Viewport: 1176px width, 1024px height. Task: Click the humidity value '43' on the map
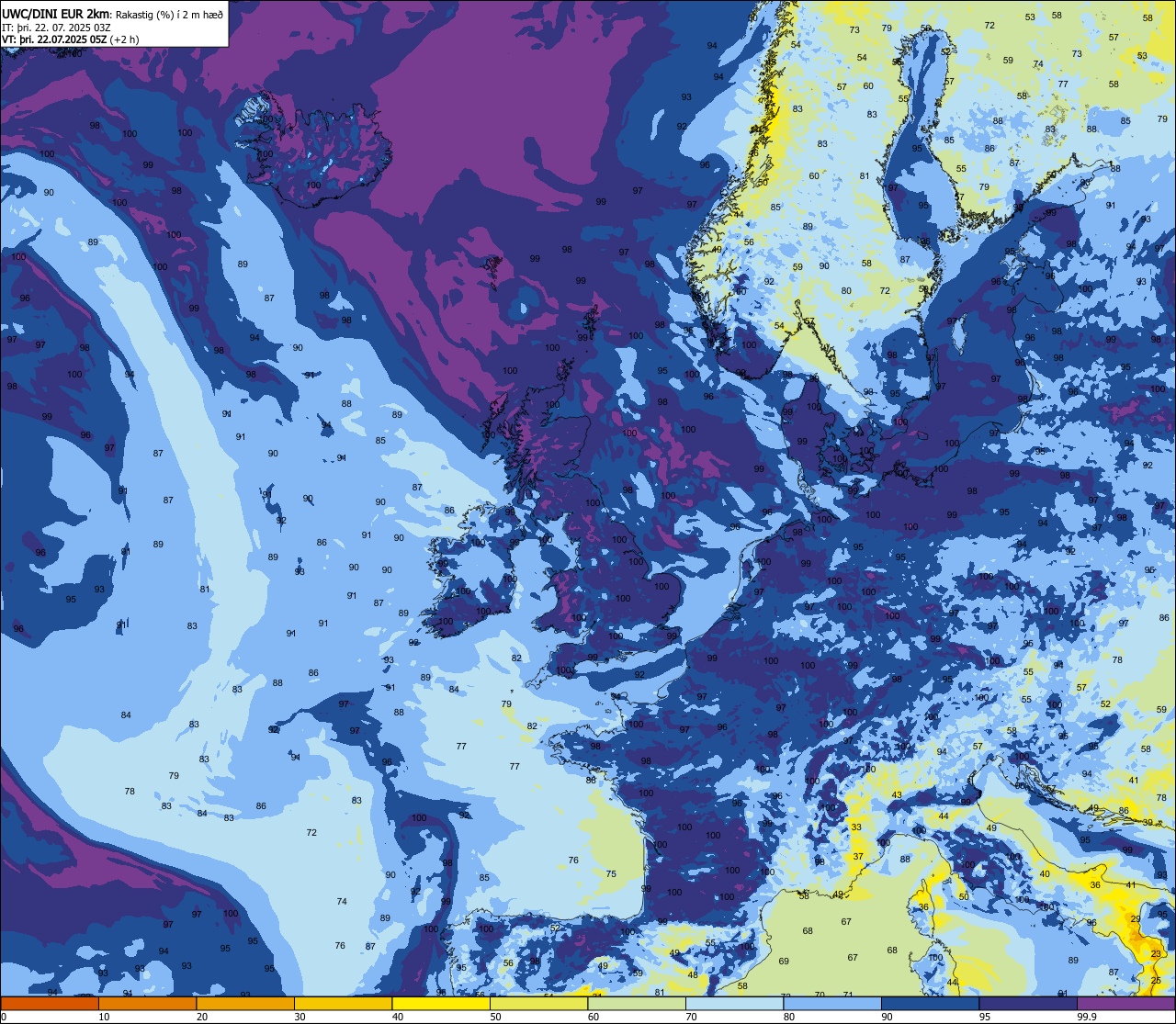tap(897, 794)
